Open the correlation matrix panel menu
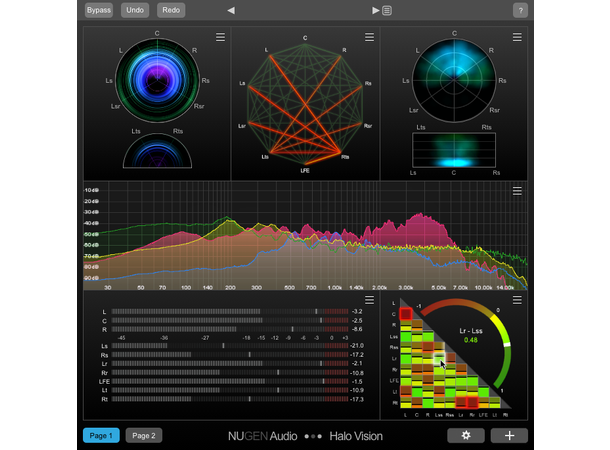The image size is (610, 450). click(517, 300)
